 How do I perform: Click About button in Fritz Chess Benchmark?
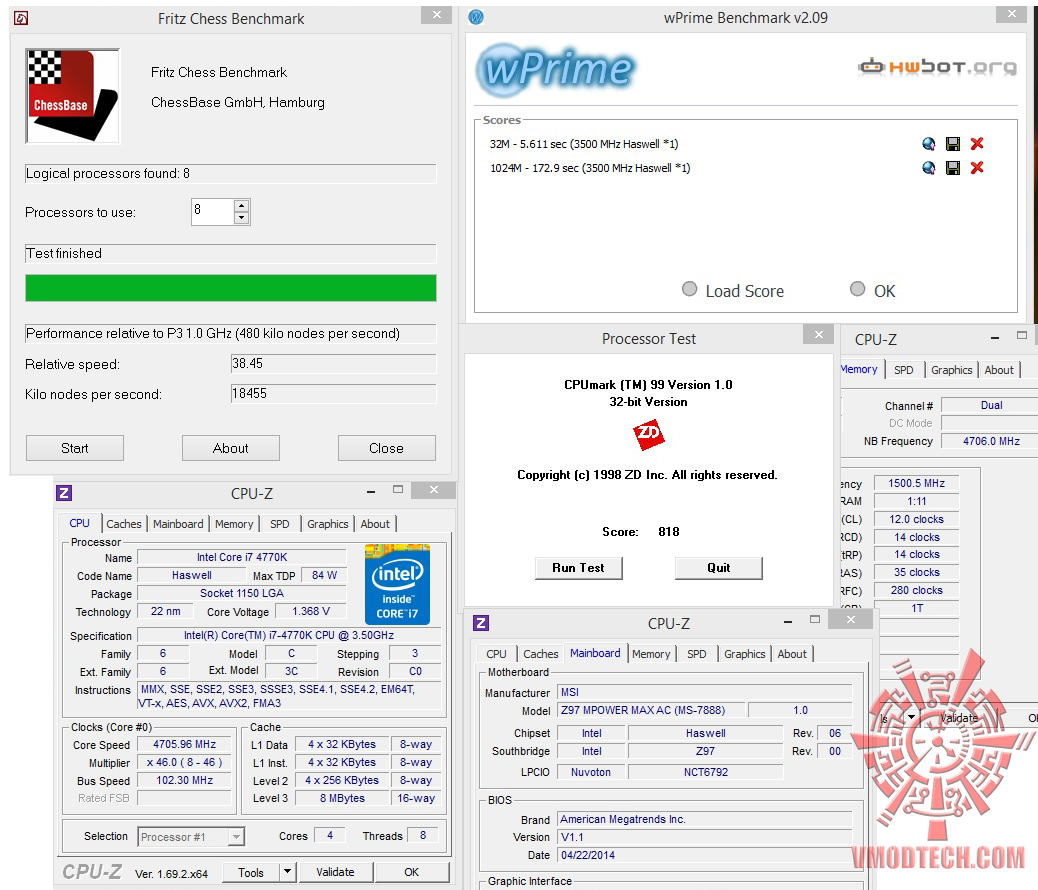click(x=230, y=448)
